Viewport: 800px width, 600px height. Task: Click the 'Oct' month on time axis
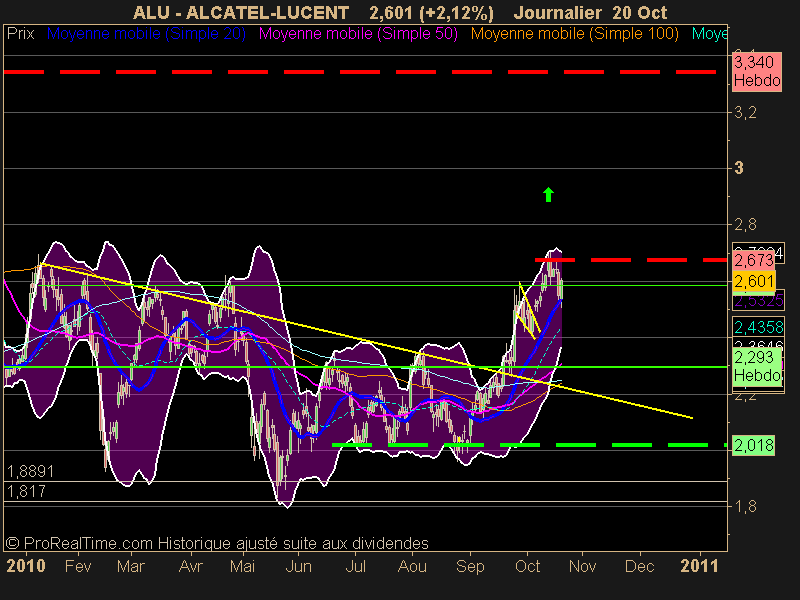tap(528, 566)
